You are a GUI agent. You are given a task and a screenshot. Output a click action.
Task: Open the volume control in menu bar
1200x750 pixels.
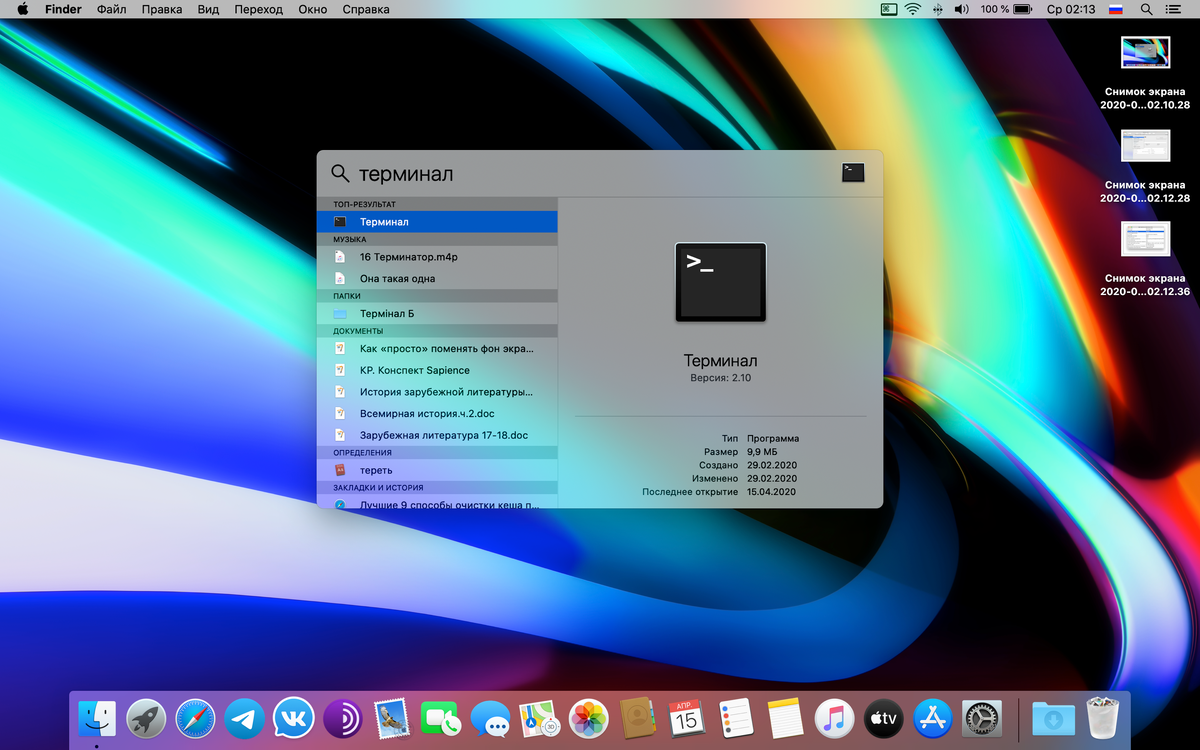(x=962, y=9)
